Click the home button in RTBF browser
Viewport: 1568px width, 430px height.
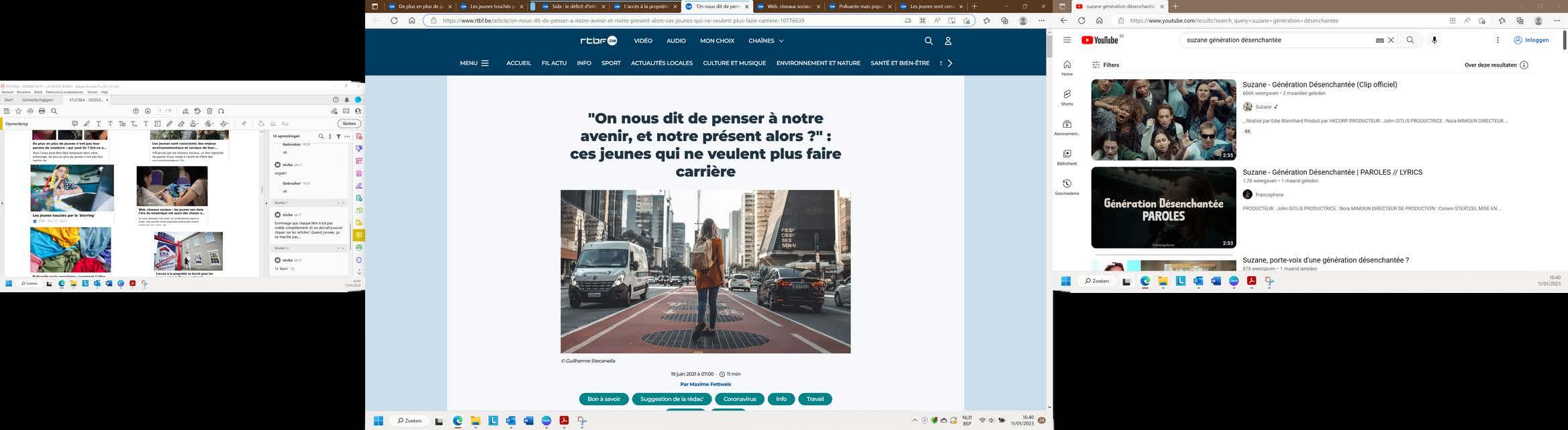coord(411,21)
